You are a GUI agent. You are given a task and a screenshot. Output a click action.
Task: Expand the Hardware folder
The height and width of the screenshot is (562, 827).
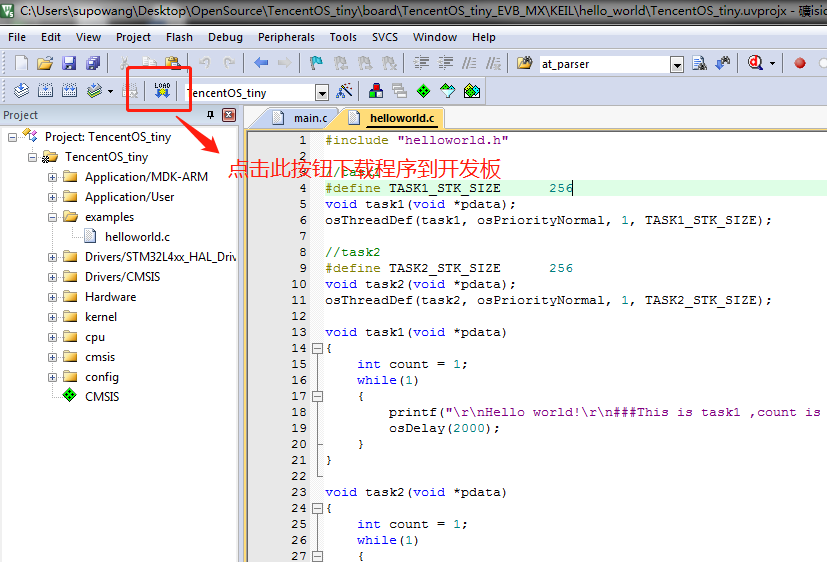(x=52, y=298)
